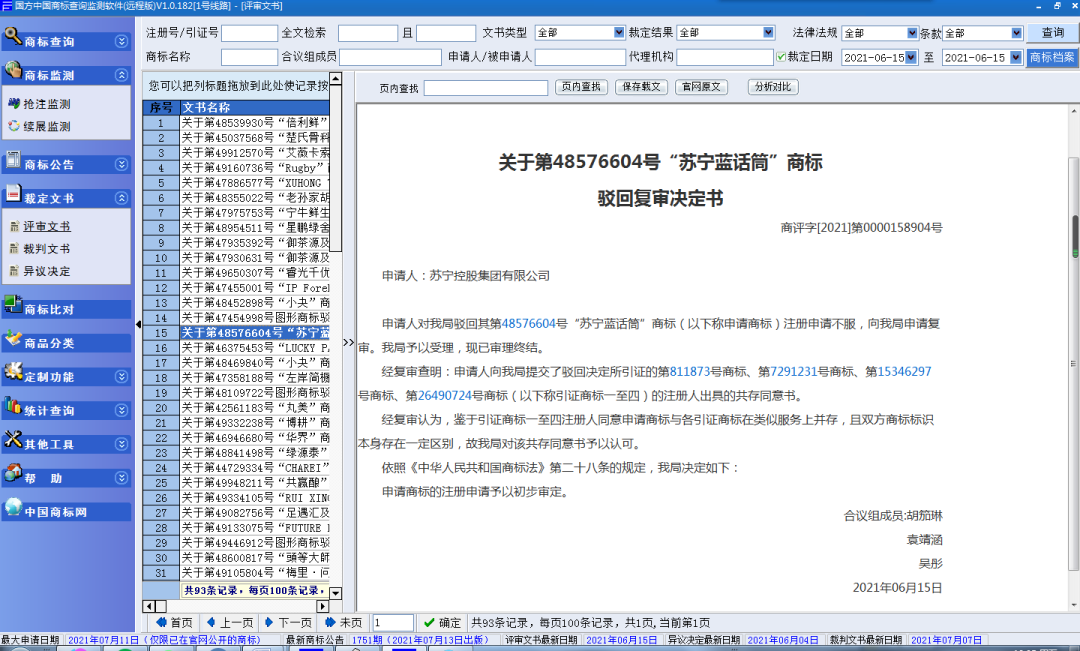Open the 裁判文书 menu item

(47, 249)
